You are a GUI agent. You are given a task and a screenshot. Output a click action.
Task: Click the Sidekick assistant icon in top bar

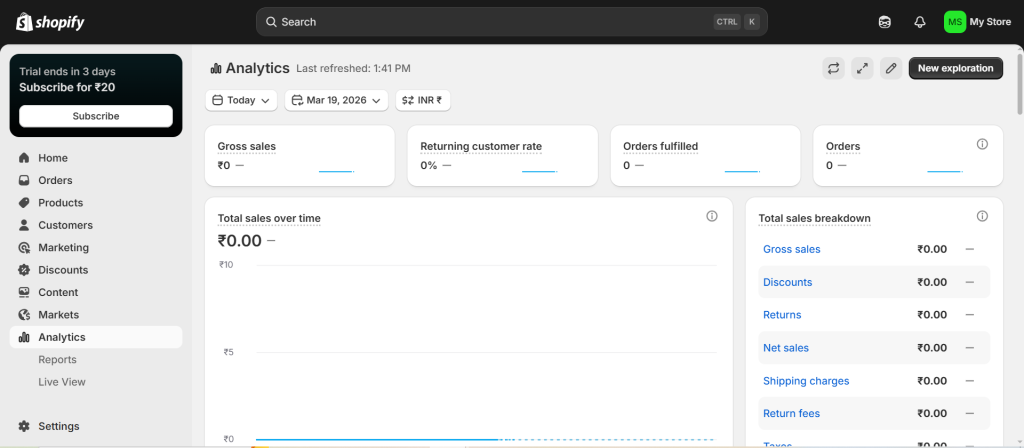click(x=885, y=22)
